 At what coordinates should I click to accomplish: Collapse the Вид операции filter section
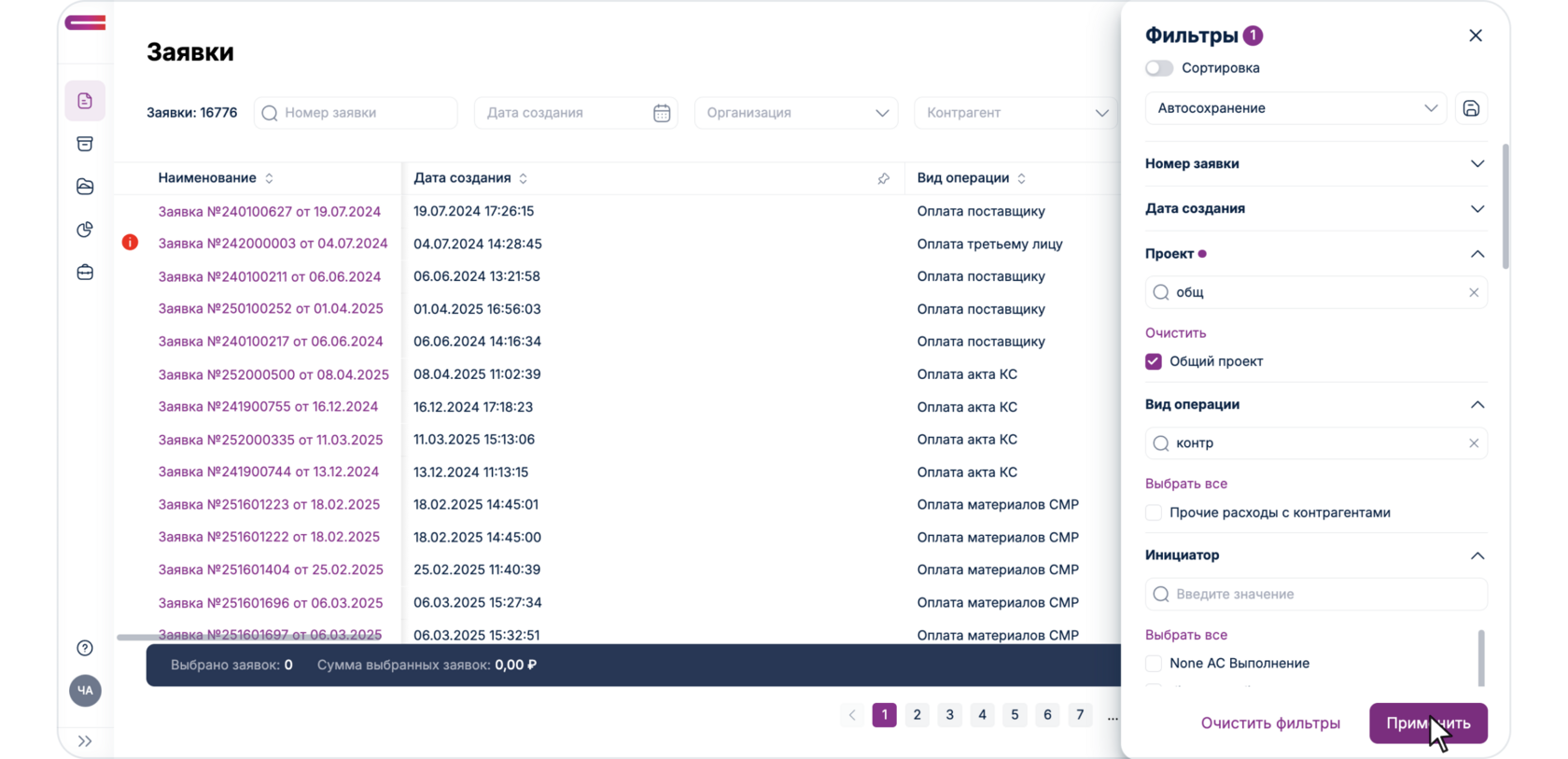pyautogui.click(x=1477, y=404)
